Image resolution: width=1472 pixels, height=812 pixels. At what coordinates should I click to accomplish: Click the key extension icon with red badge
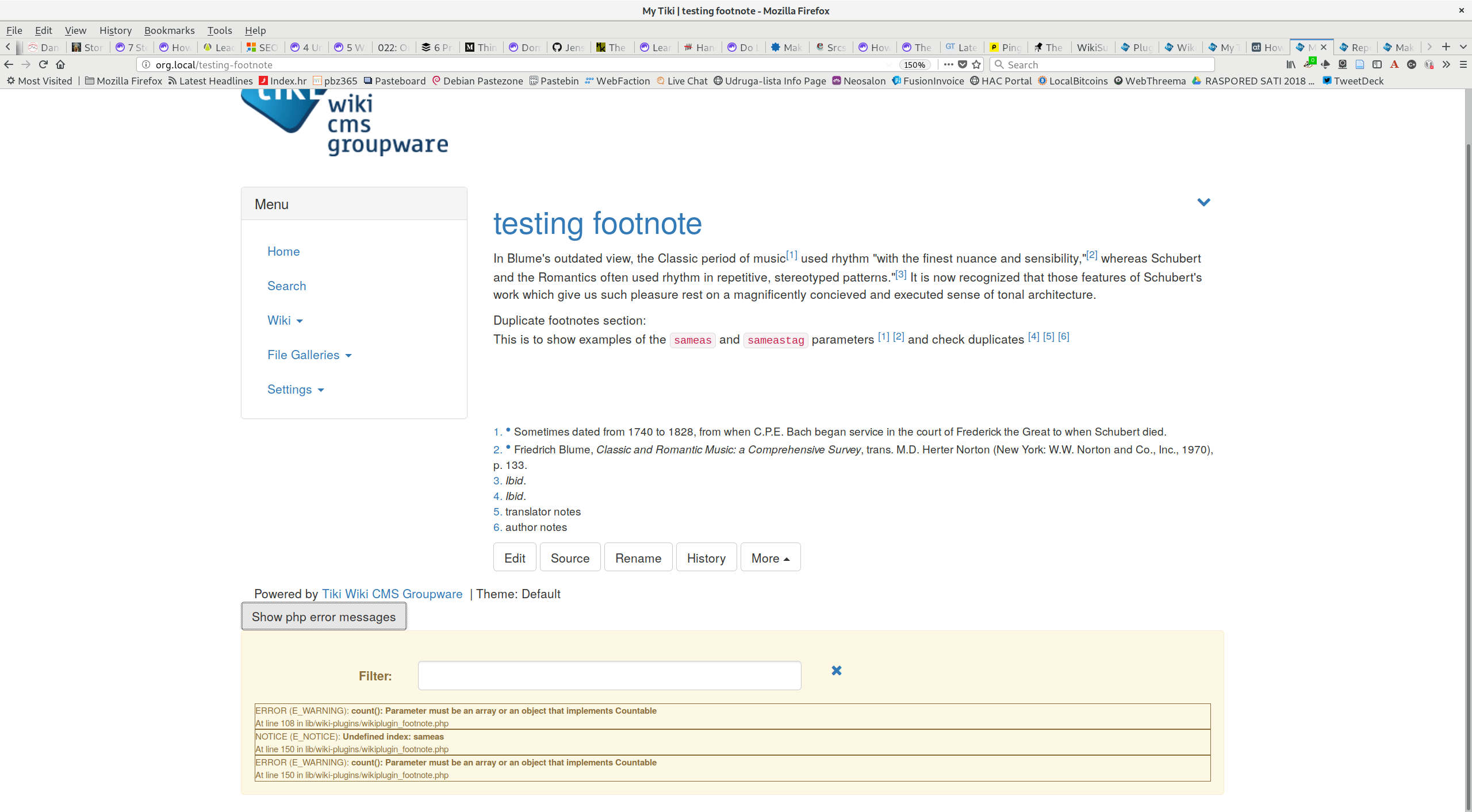coord(1429,64)
